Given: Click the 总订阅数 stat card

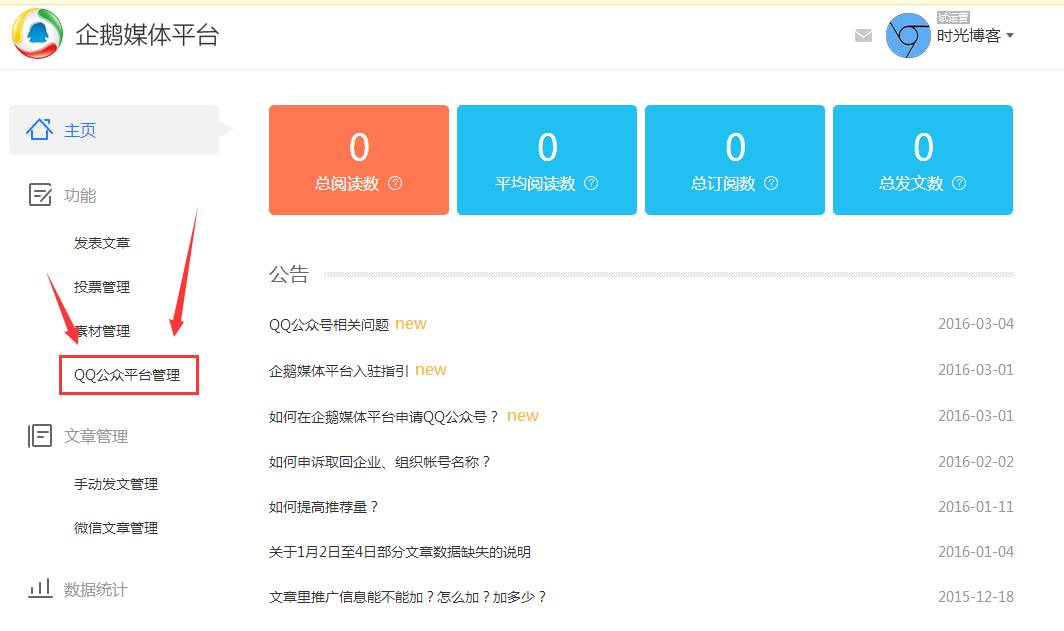Looking at the screenshot, I should (735, 160).
